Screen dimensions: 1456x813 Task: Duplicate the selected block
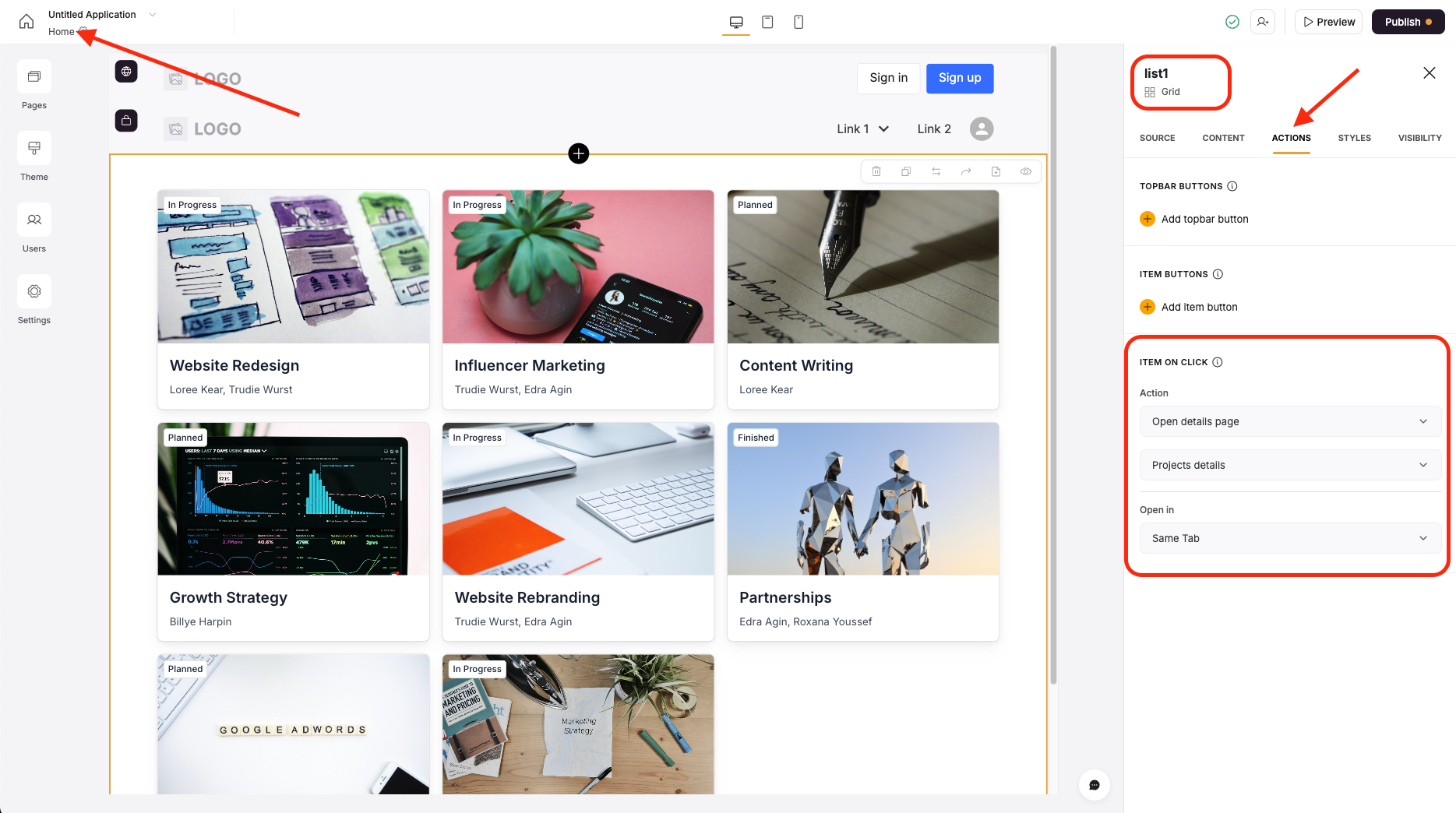click(906, 171)
